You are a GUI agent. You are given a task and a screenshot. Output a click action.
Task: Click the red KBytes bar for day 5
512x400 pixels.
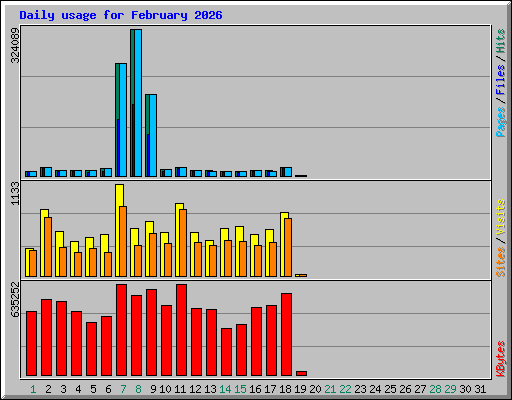91,349
